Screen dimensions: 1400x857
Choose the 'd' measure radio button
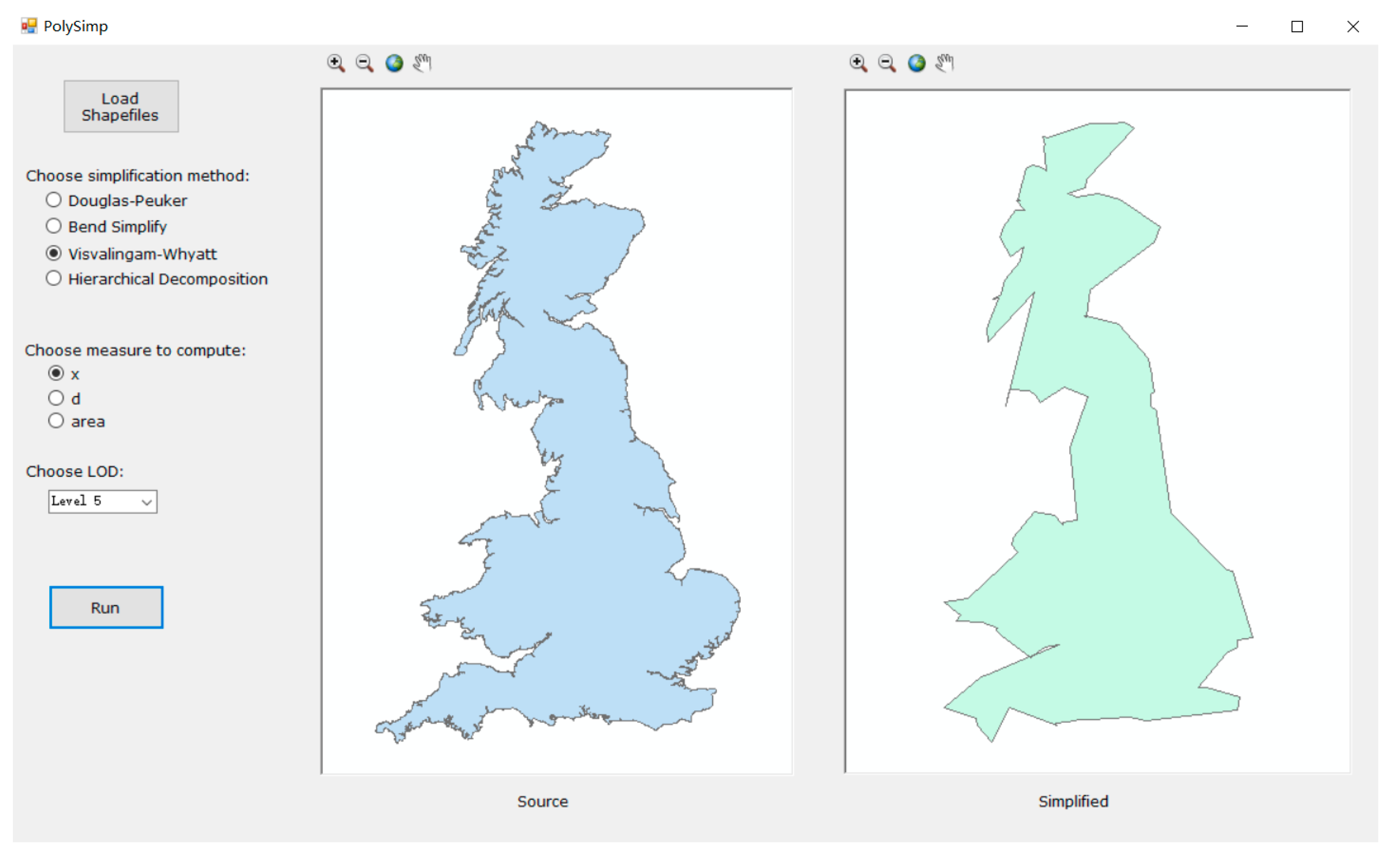coord(56,398)
